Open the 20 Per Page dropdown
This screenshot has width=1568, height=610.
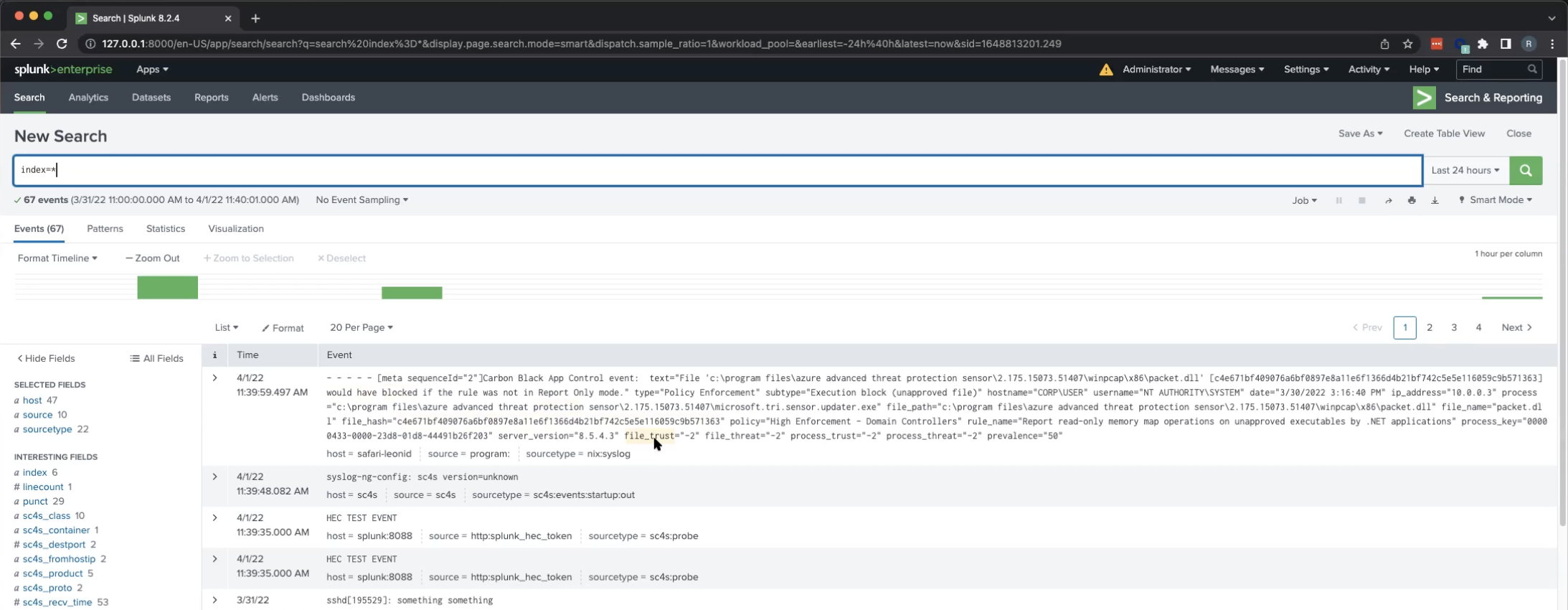point(361,327)
